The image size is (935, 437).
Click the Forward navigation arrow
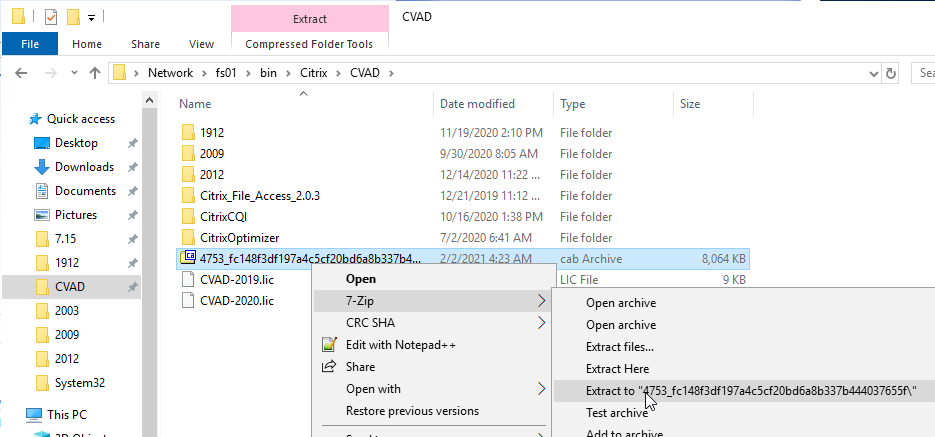click(x=51, y=73)
